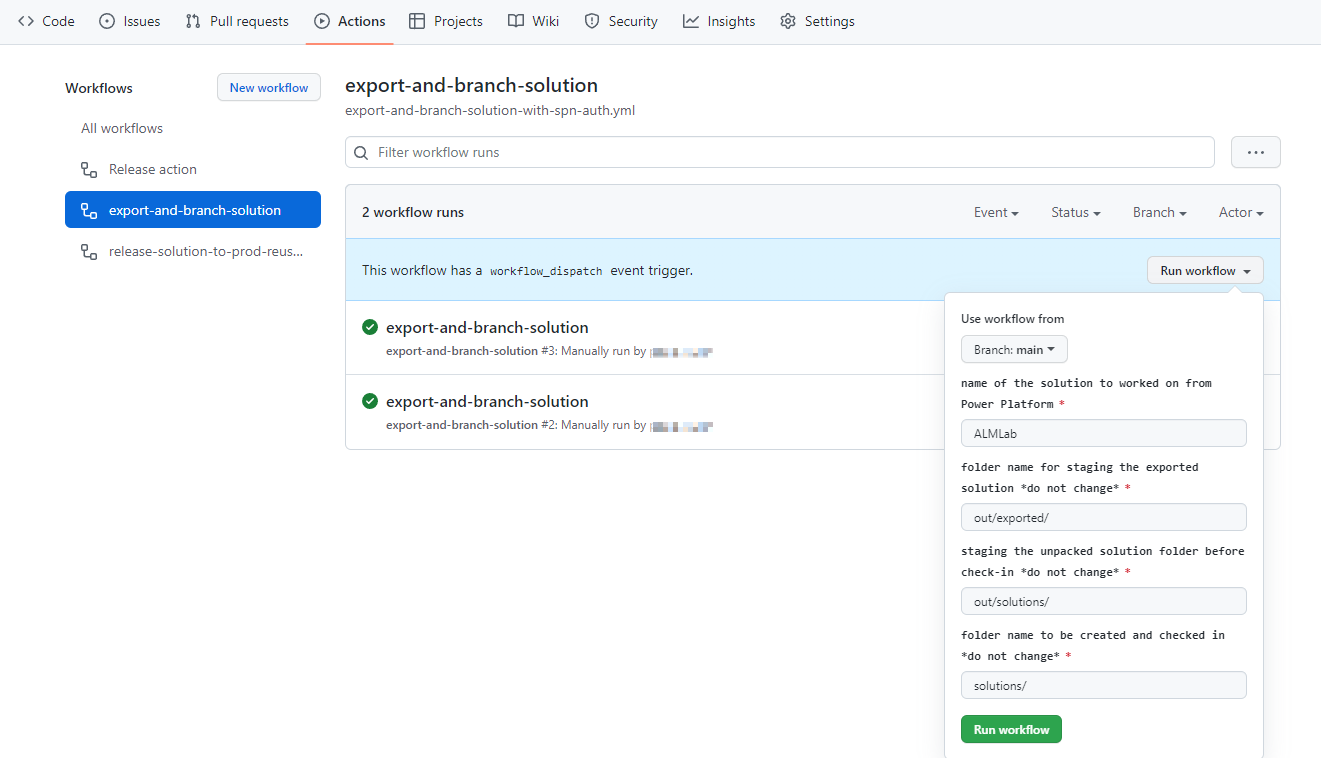Click the search magnifier icon
Viewport: 1321px width, 758px height.
point(362,152)
